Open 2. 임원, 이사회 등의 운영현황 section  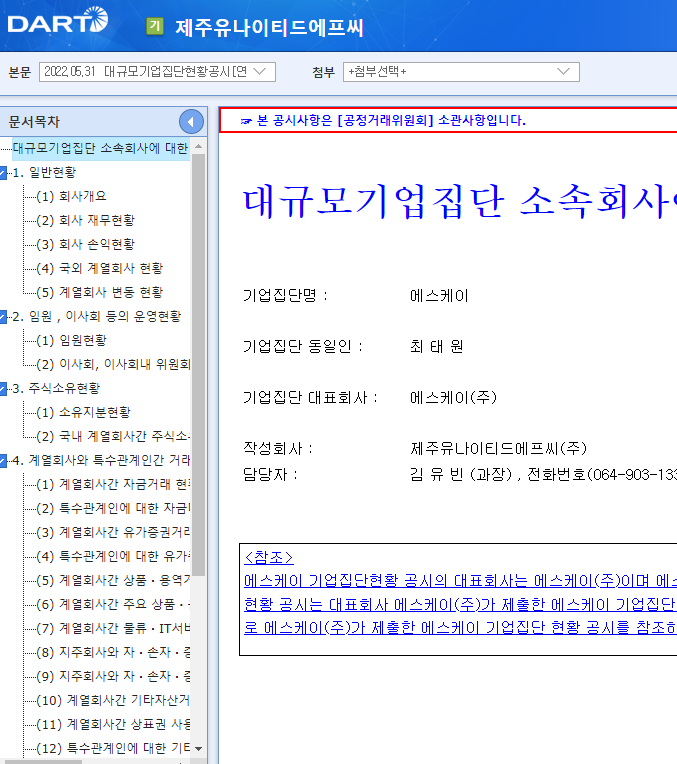pos(97,317)
